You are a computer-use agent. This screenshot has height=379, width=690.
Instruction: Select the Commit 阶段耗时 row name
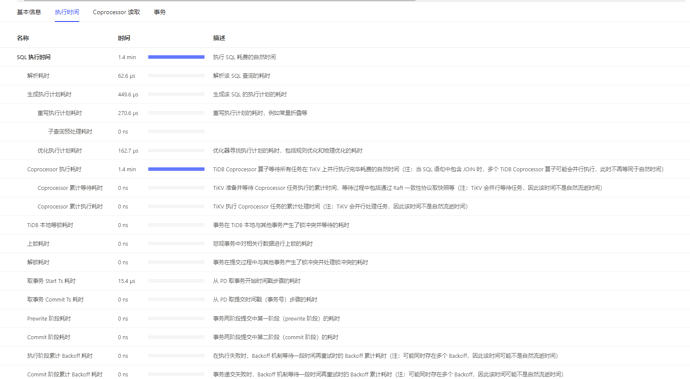pyautogui.click(x=48, y=337)
